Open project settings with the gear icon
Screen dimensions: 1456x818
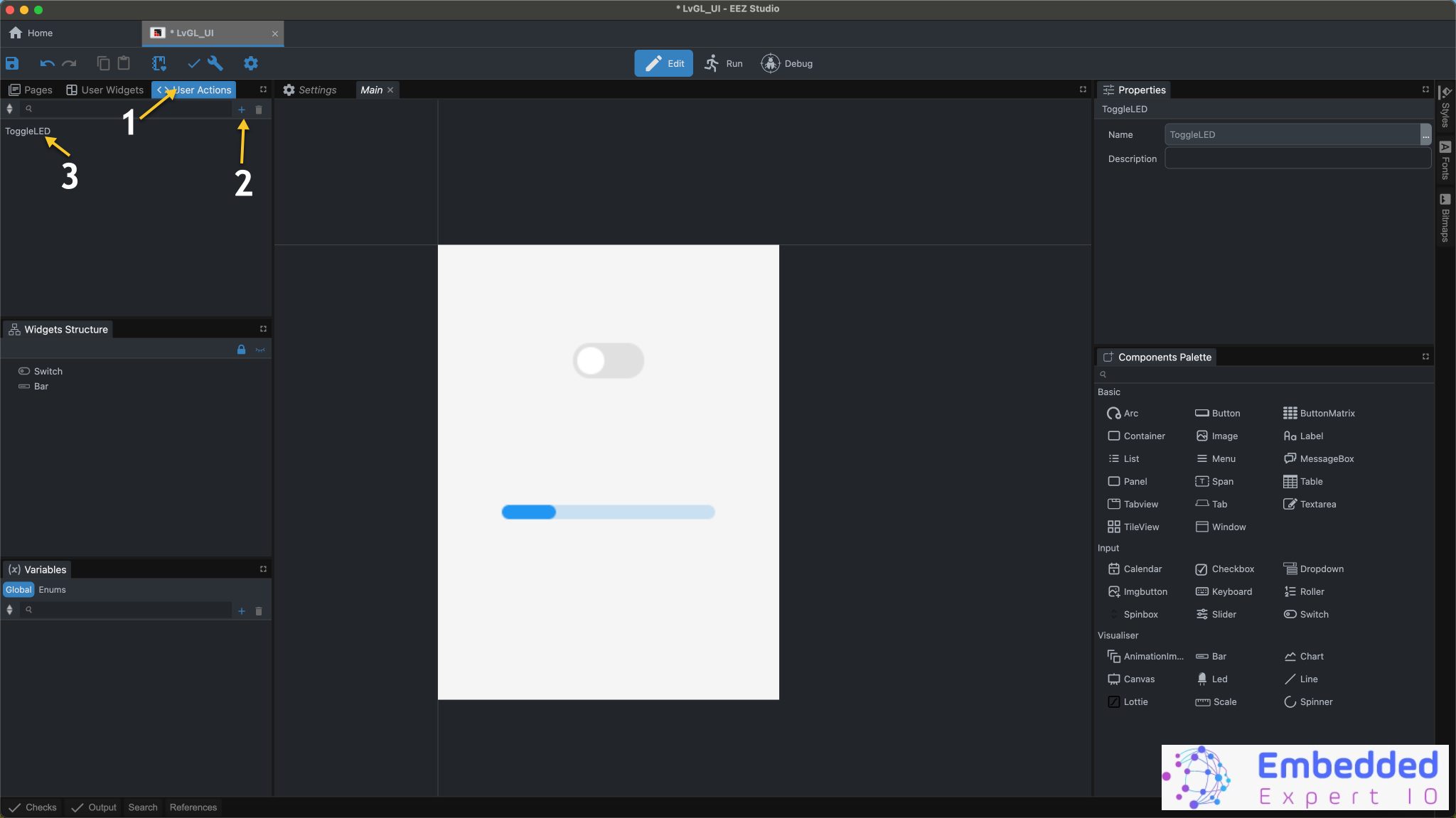point(250,63)
